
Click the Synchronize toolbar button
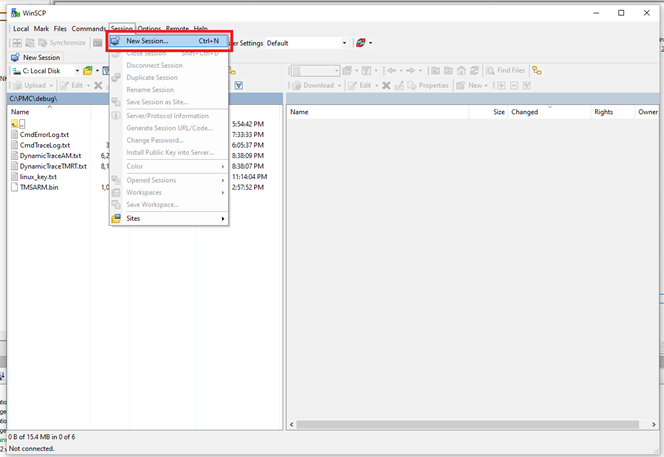[x=61, y=43]
